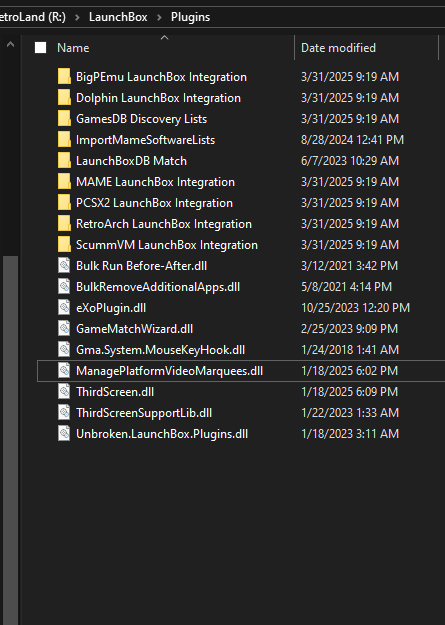Click Plugins in the address bar
This screenshot has width=445, height=625.
(191, 17)
